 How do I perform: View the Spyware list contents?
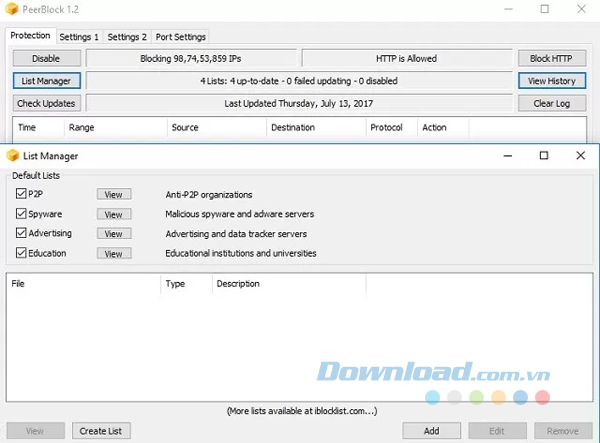tap(114, 214)
